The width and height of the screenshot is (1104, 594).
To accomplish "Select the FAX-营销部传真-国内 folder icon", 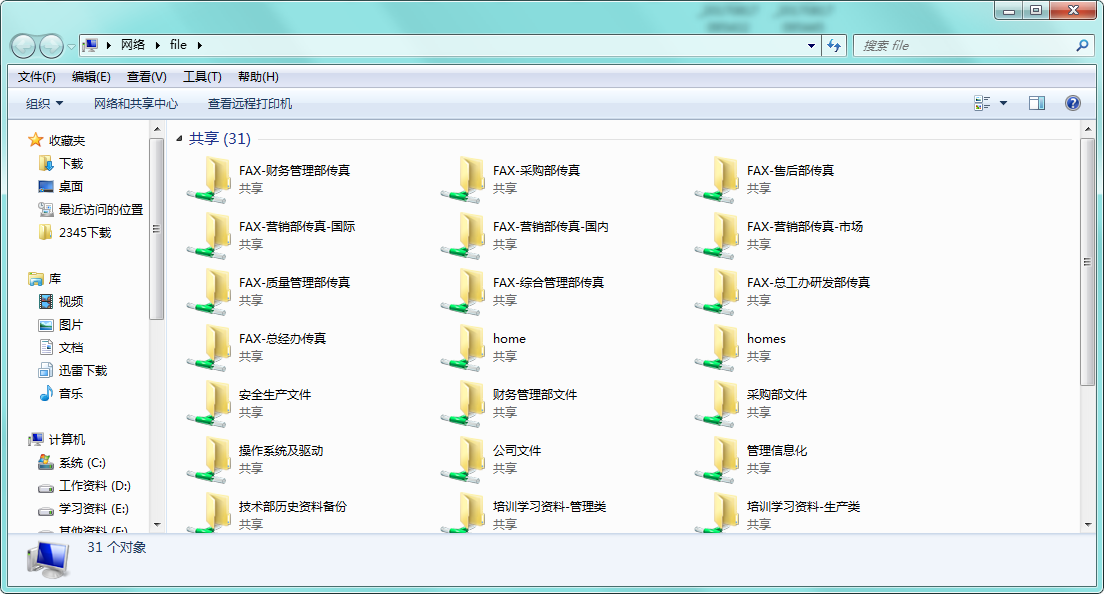I will (x=463, y=236).
